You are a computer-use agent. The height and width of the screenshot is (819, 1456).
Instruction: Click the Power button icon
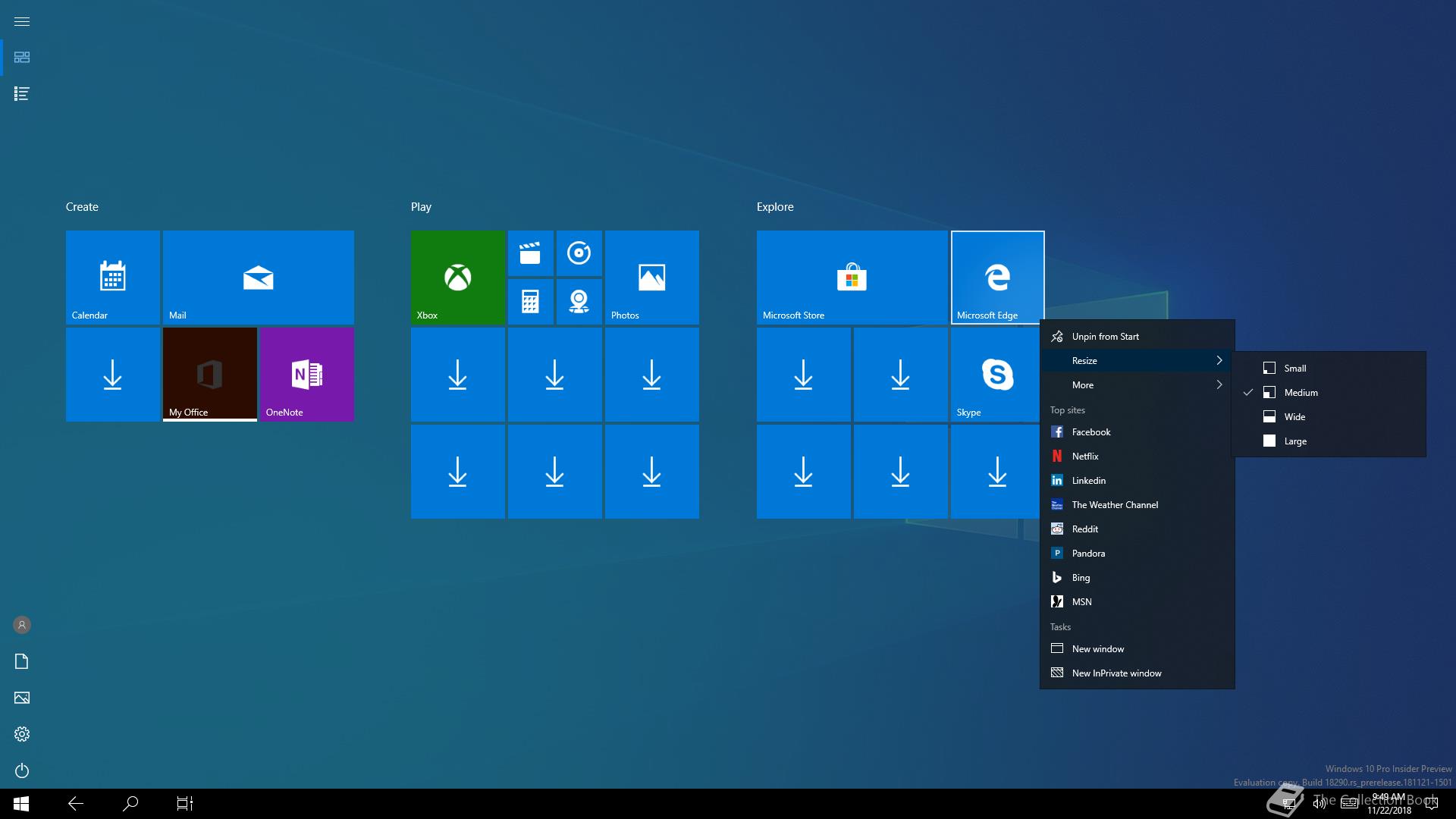tap(22, 770)
